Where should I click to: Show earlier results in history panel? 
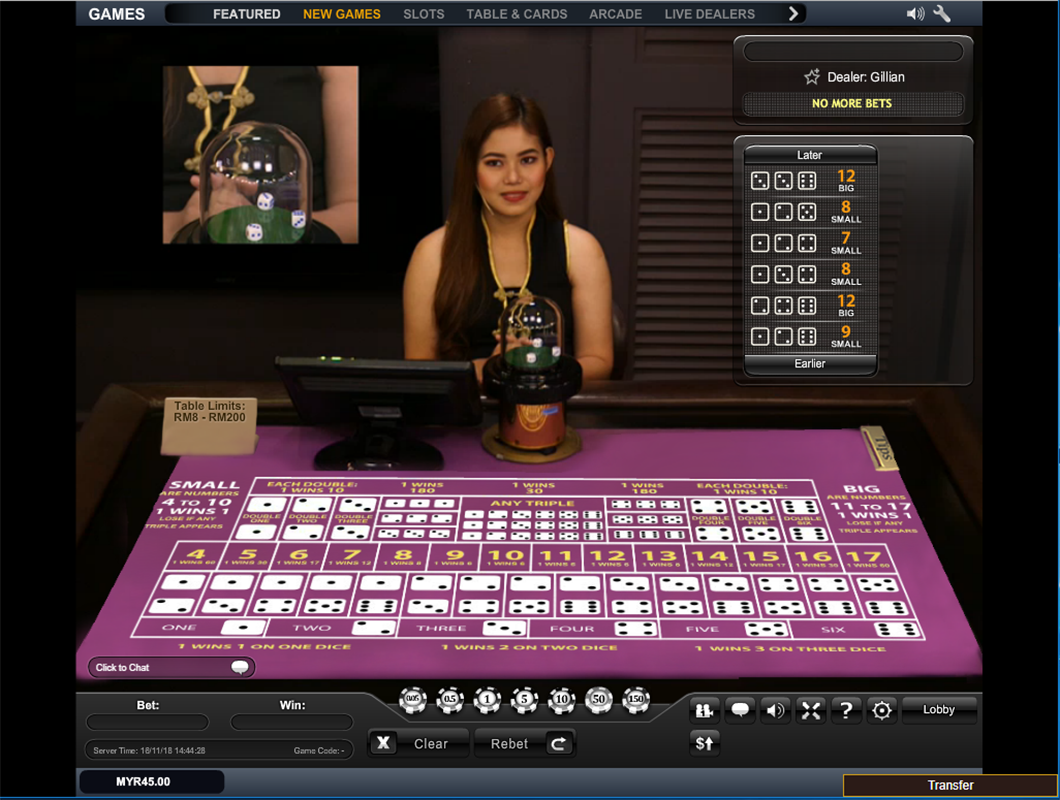click(x=810, y=364)
